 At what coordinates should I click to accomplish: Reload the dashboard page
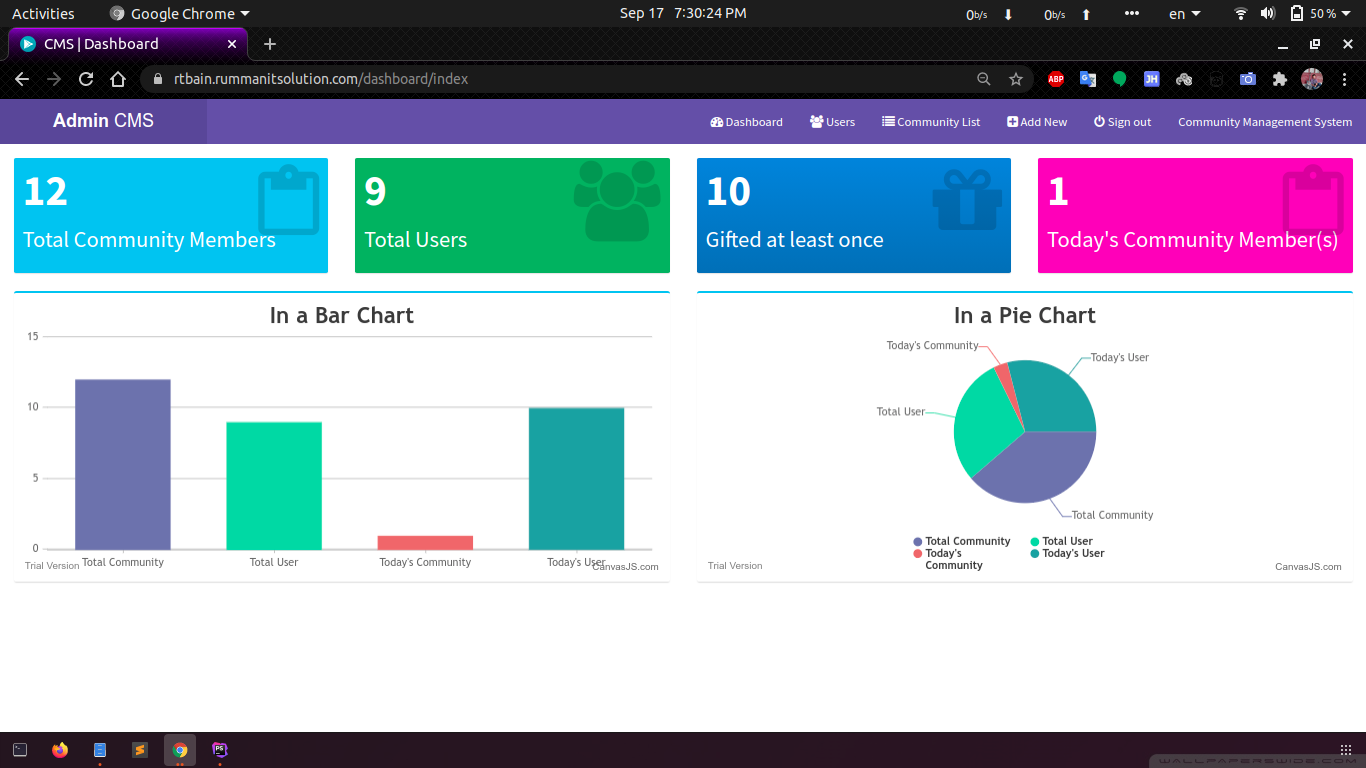(x=86, y=79)
